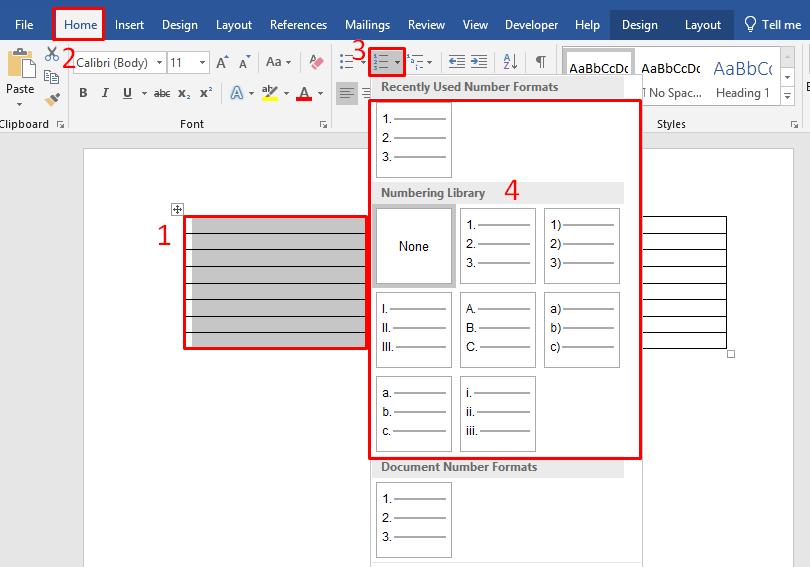Click the Sort A-Z icon

[510, 62]
